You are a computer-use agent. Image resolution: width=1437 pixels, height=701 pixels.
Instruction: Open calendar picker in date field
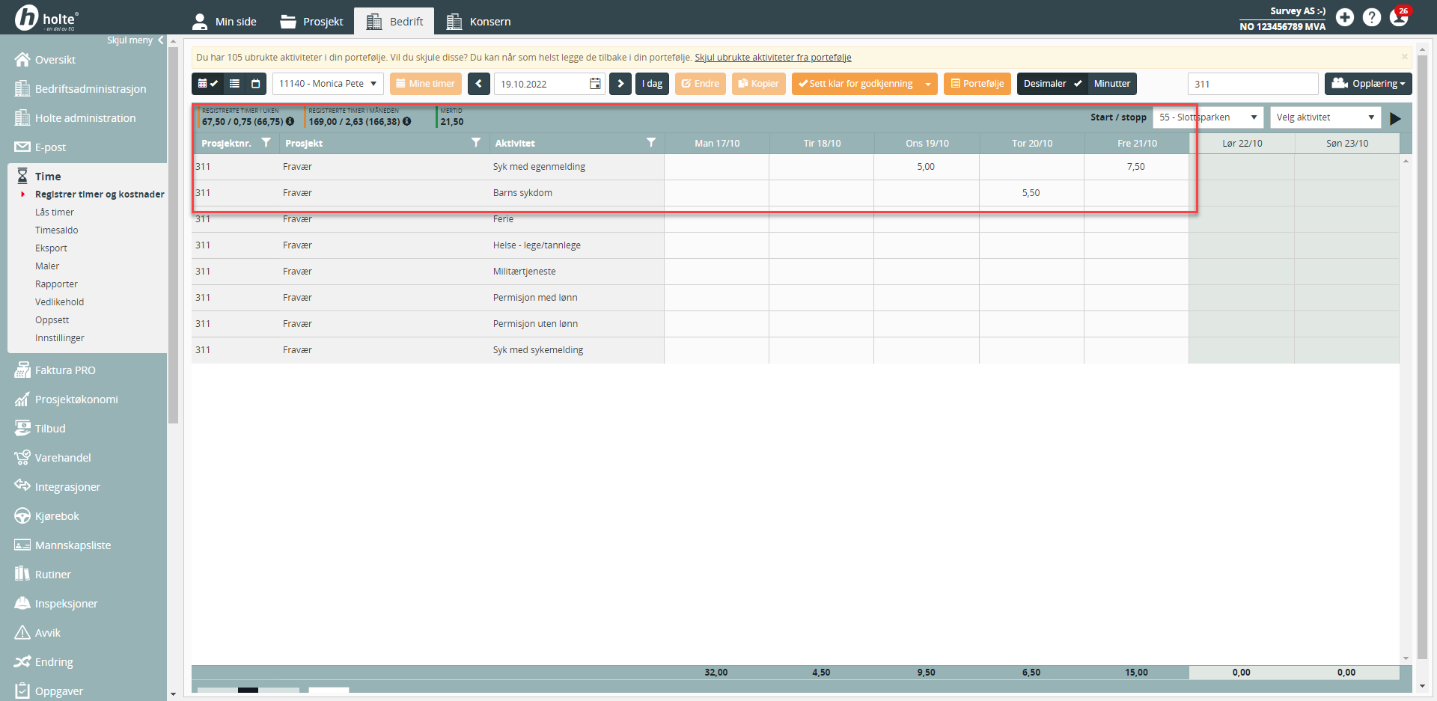click(595, 84)
